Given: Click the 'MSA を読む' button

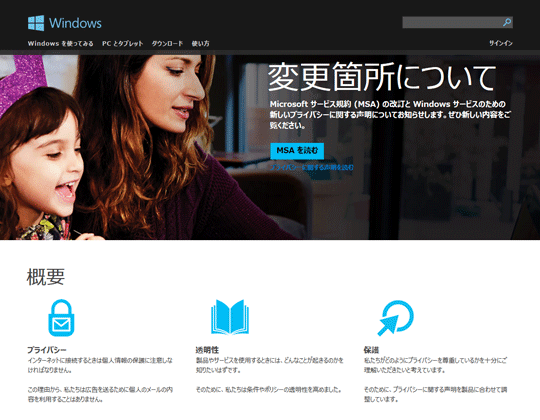Looking at the screenshot, I should (297, 151).
